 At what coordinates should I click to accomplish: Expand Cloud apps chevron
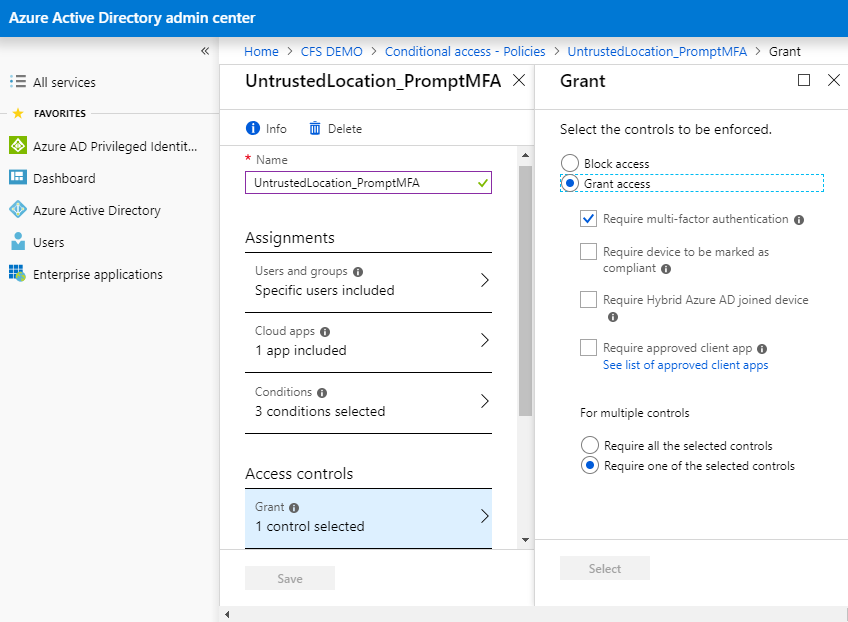coord(485,340)
